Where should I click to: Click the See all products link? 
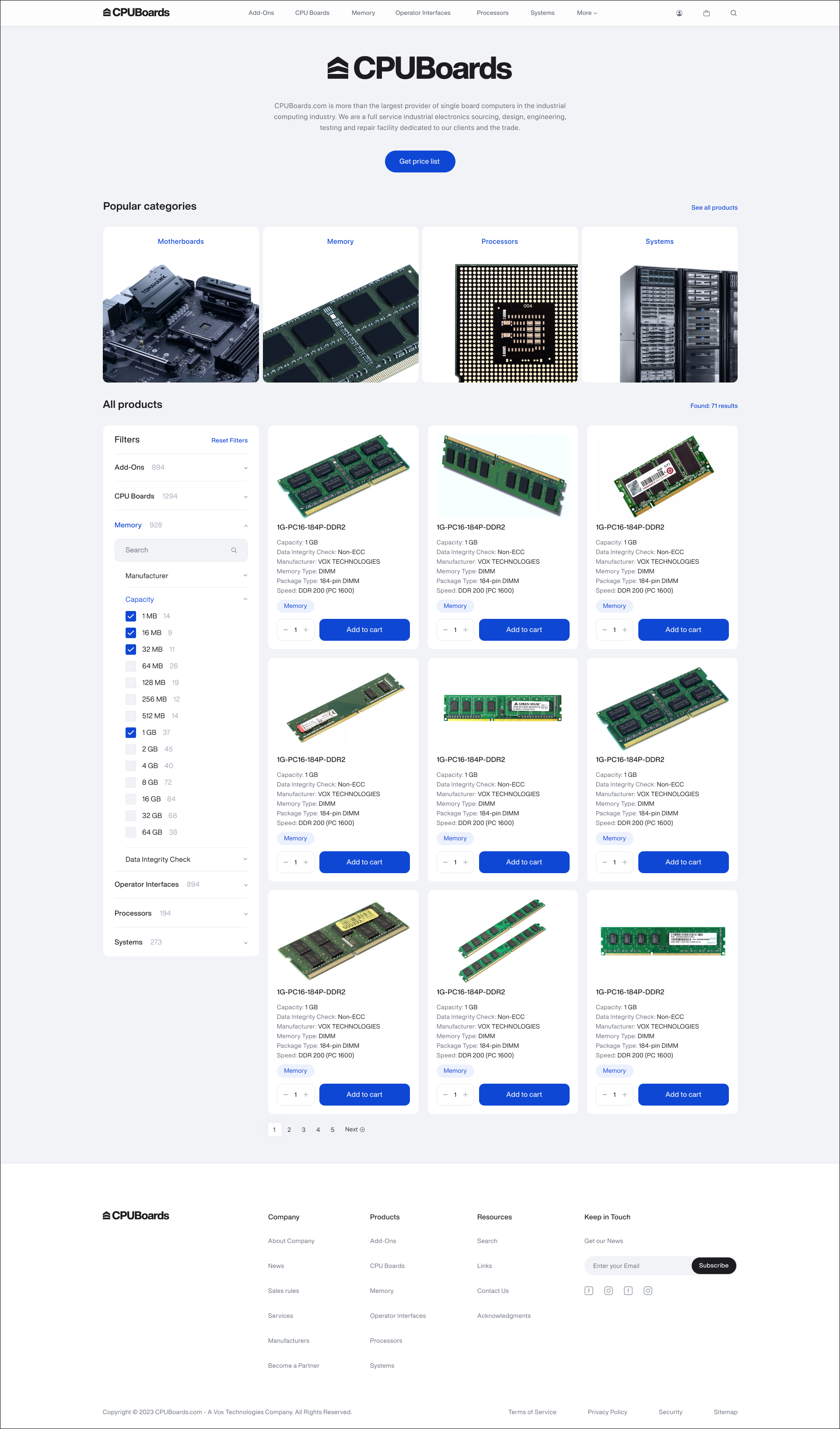pyautogui.click(x=714, y=207)
